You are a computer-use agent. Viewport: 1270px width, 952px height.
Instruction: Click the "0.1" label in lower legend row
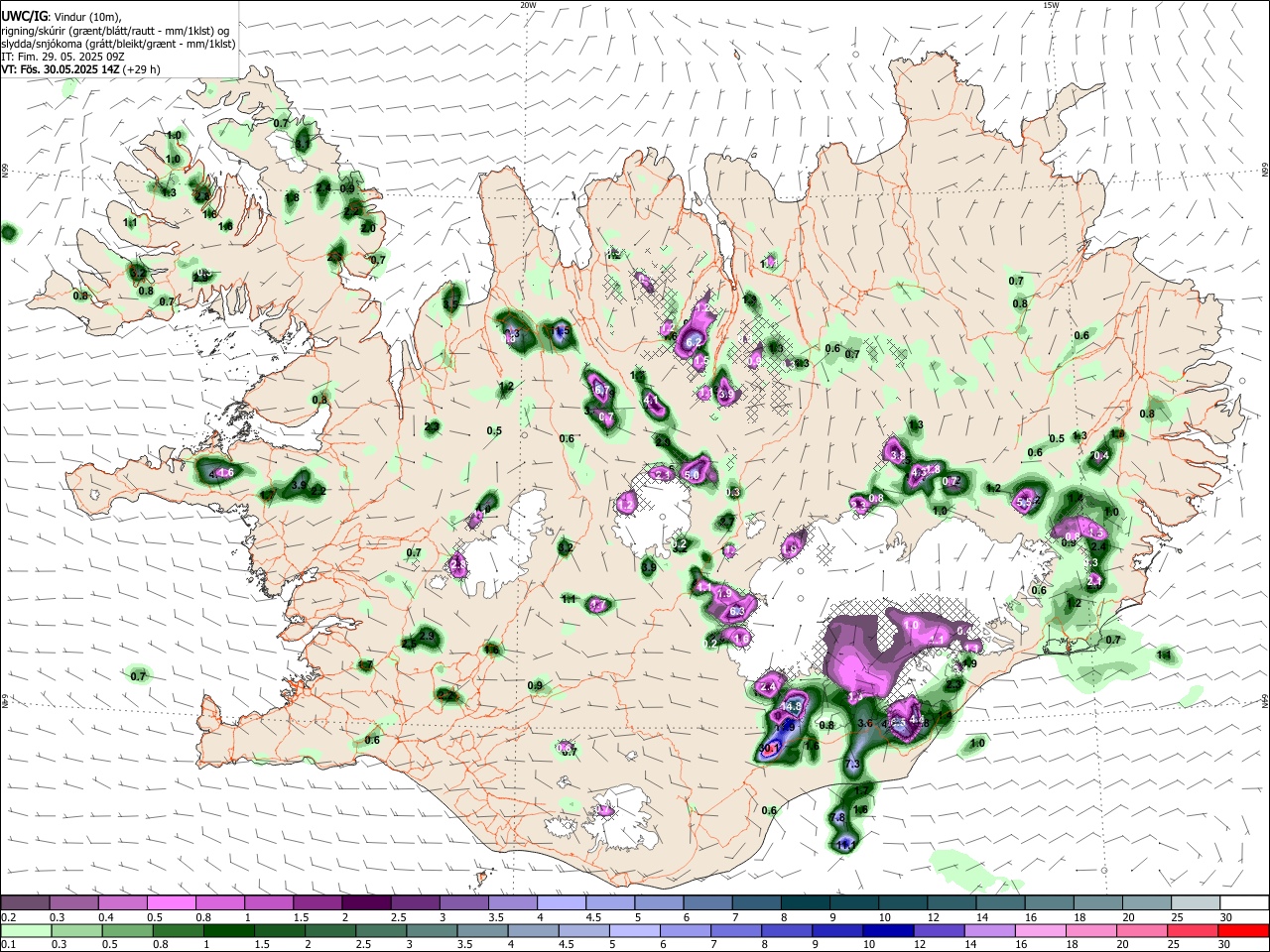(9, 945)
